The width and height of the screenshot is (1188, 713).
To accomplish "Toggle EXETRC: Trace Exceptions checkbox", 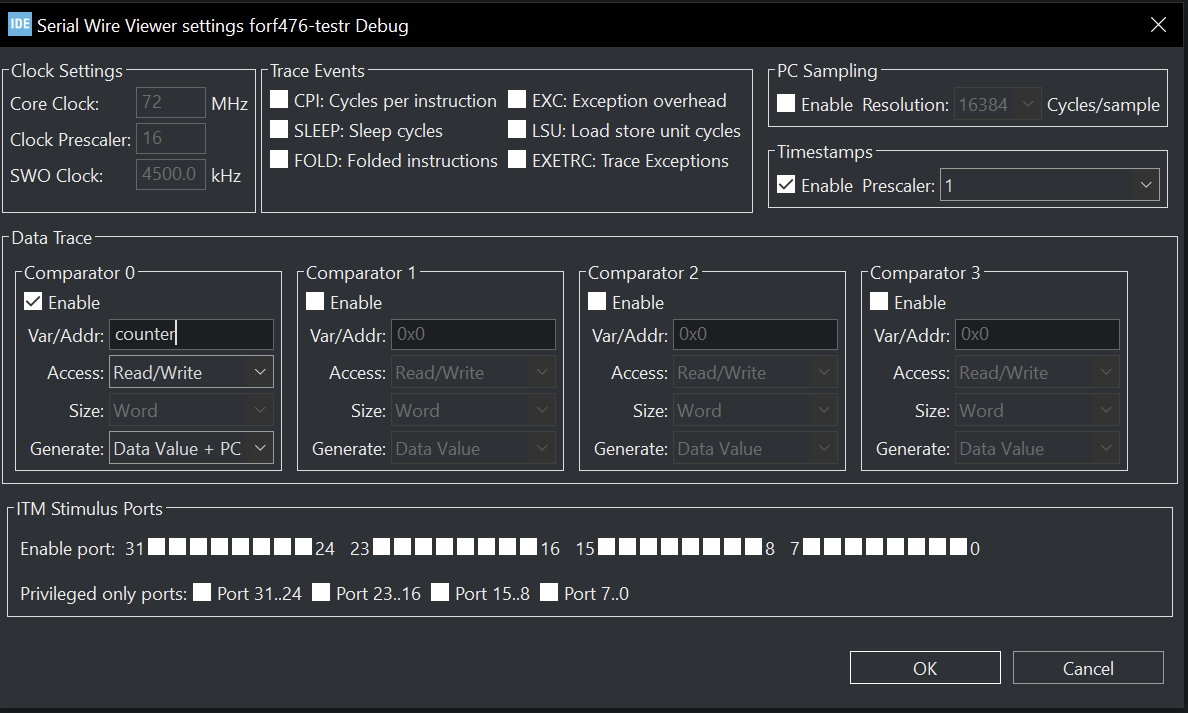I will click(517, 159).
